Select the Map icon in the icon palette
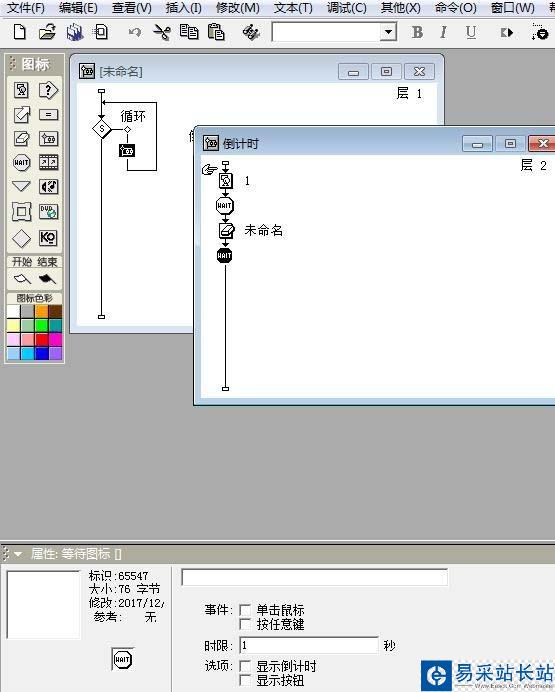Image resolution: width=555 pixels, height=692 pixels. click(48, 139)
